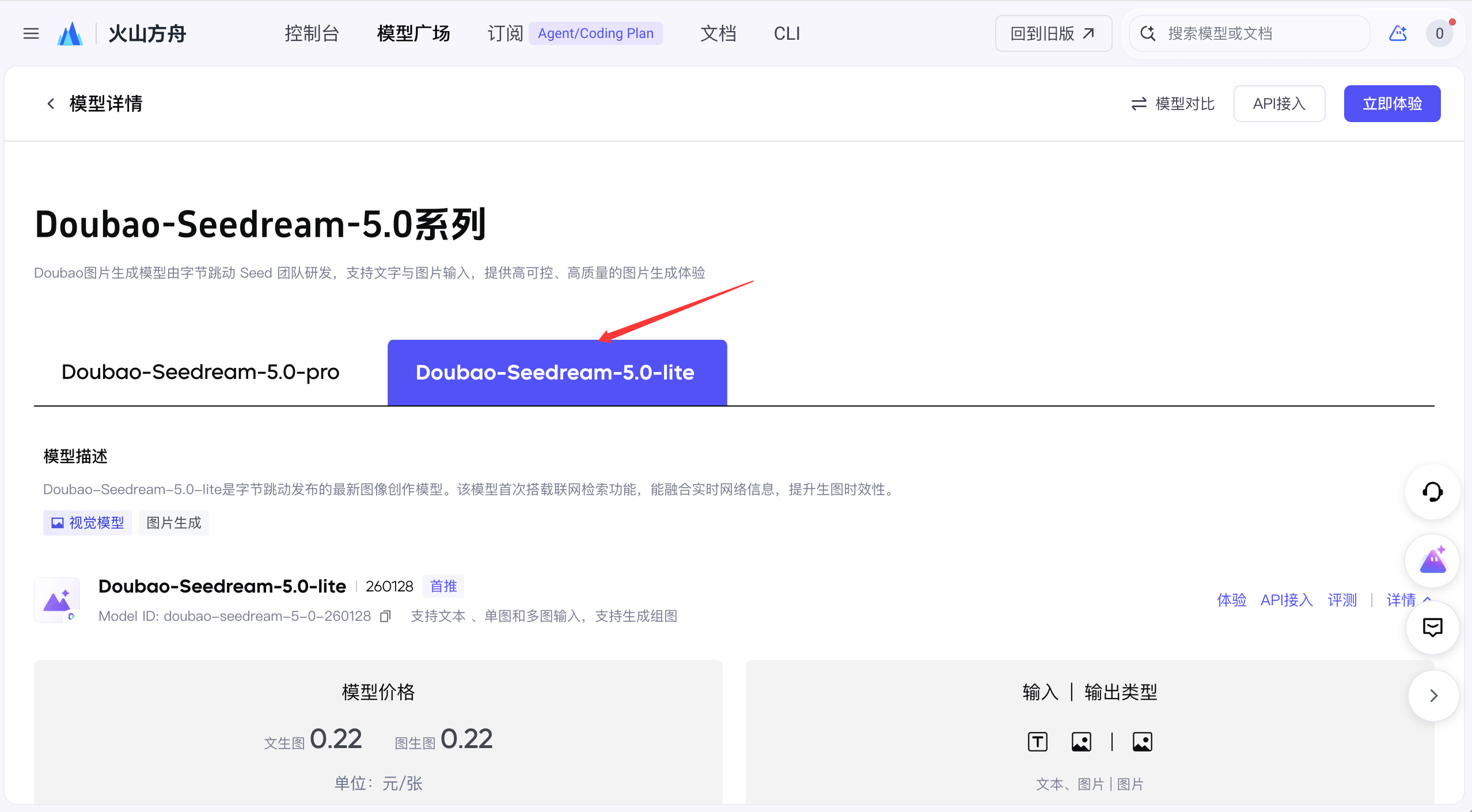Open 控制台 in the top navigation
Image resolution: width=1472 pixels, height=812 pixels.
tap(312, 33)
